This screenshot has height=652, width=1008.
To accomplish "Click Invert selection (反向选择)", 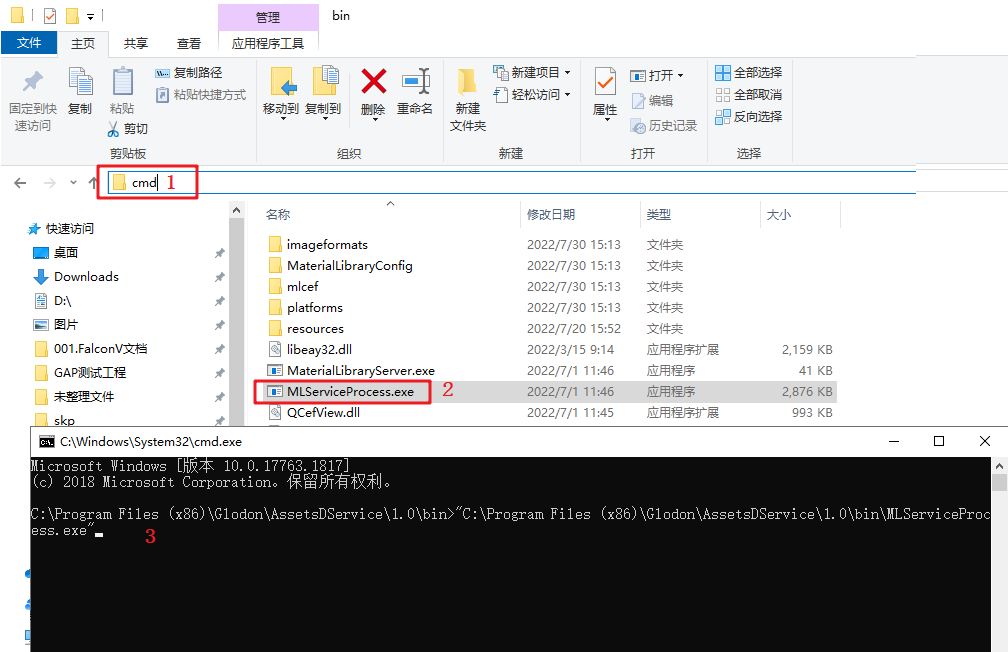I will click(747, 116).
